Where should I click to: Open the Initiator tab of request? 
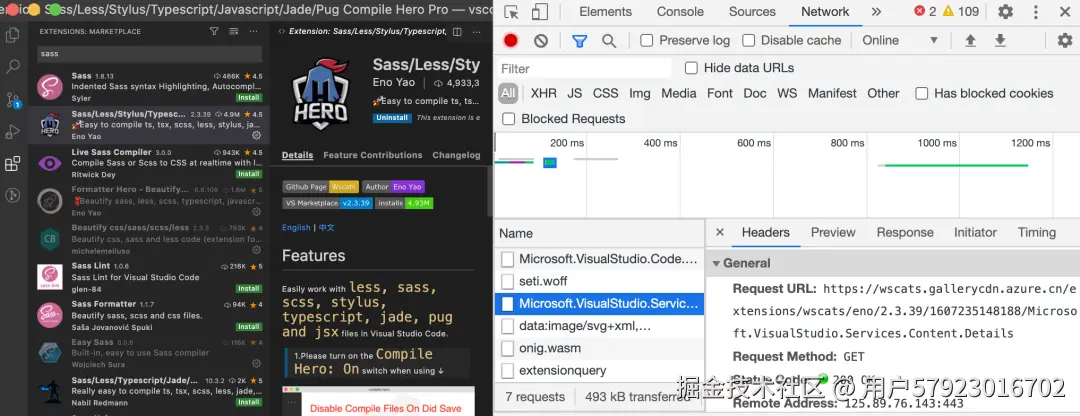(975, 232)
